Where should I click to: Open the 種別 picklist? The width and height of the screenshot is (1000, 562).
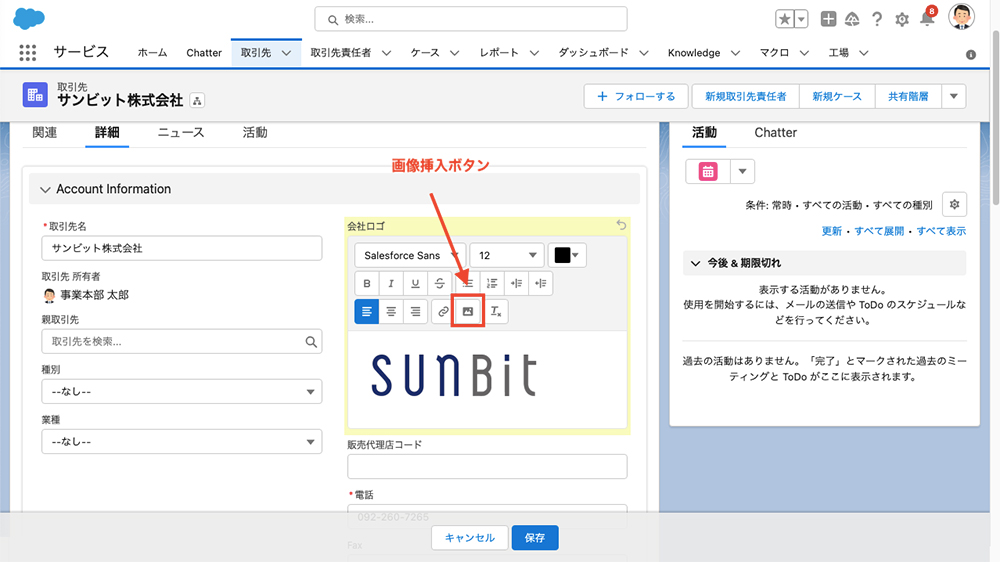coord(182,391)
